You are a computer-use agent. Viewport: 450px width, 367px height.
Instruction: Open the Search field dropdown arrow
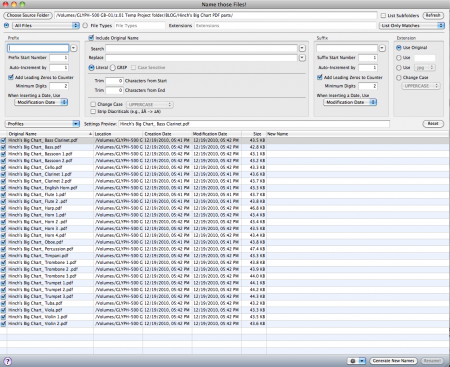coord(302,48)
